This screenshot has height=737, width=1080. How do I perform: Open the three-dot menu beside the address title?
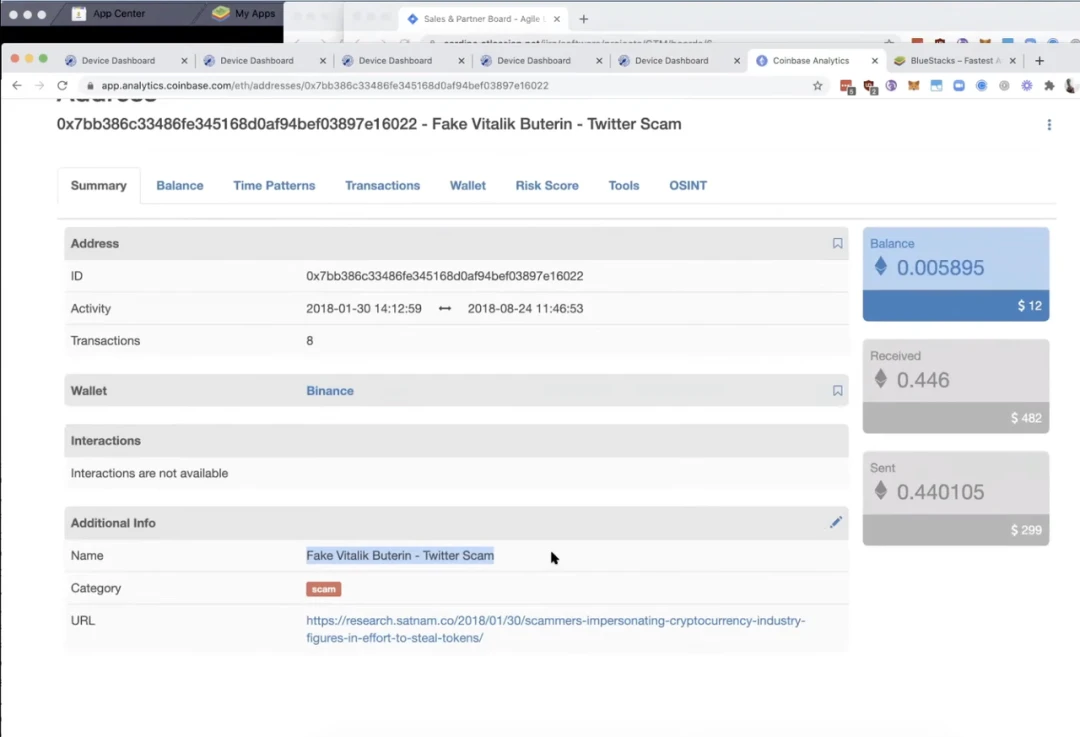click(x=1049, y=125)
